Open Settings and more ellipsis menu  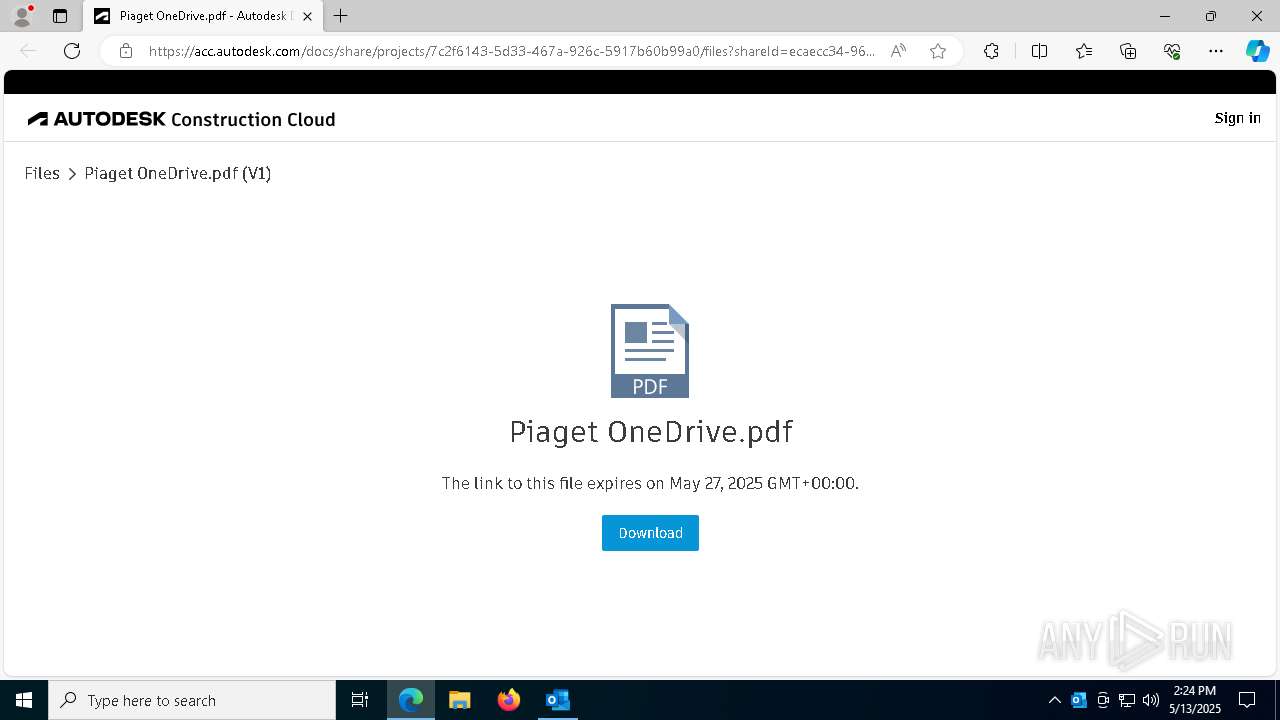pyautogui.click(x=1216, y=51)
